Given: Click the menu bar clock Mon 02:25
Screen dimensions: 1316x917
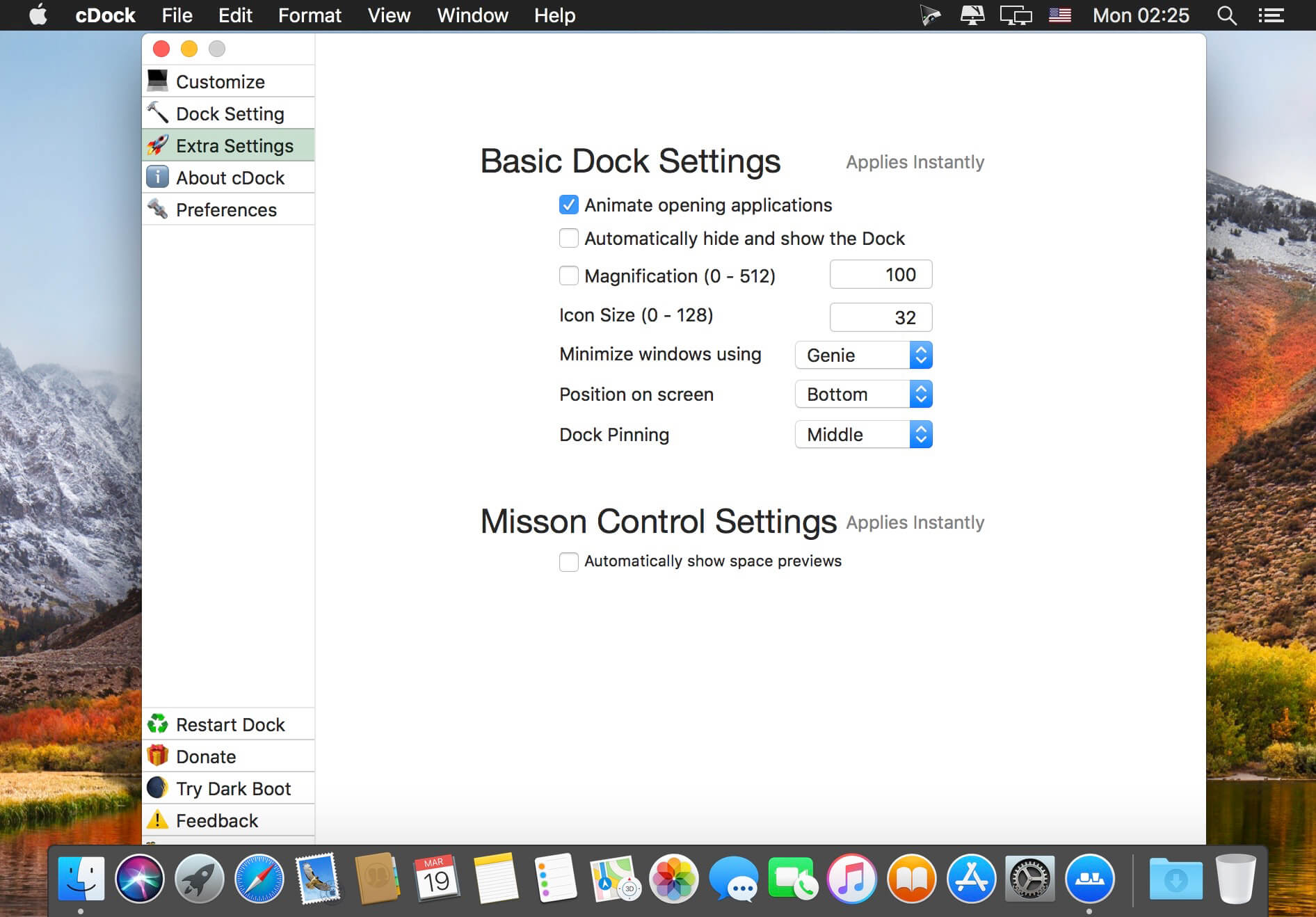Looking at the screenshot, I should click(x=1141, y=15).
